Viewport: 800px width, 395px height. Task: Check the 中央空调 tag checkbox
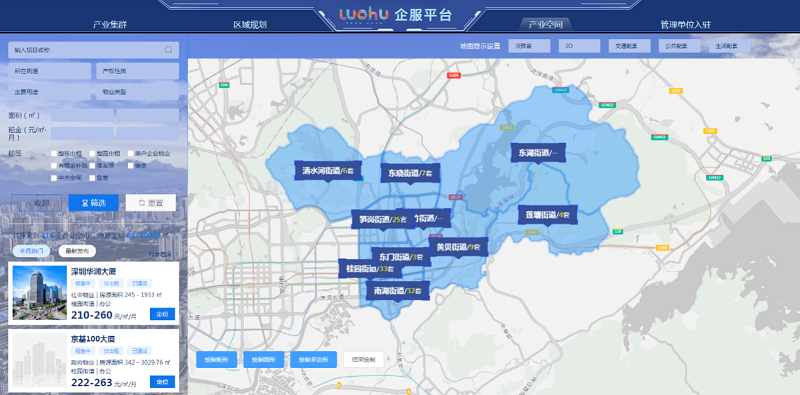(x=54, y=178)
